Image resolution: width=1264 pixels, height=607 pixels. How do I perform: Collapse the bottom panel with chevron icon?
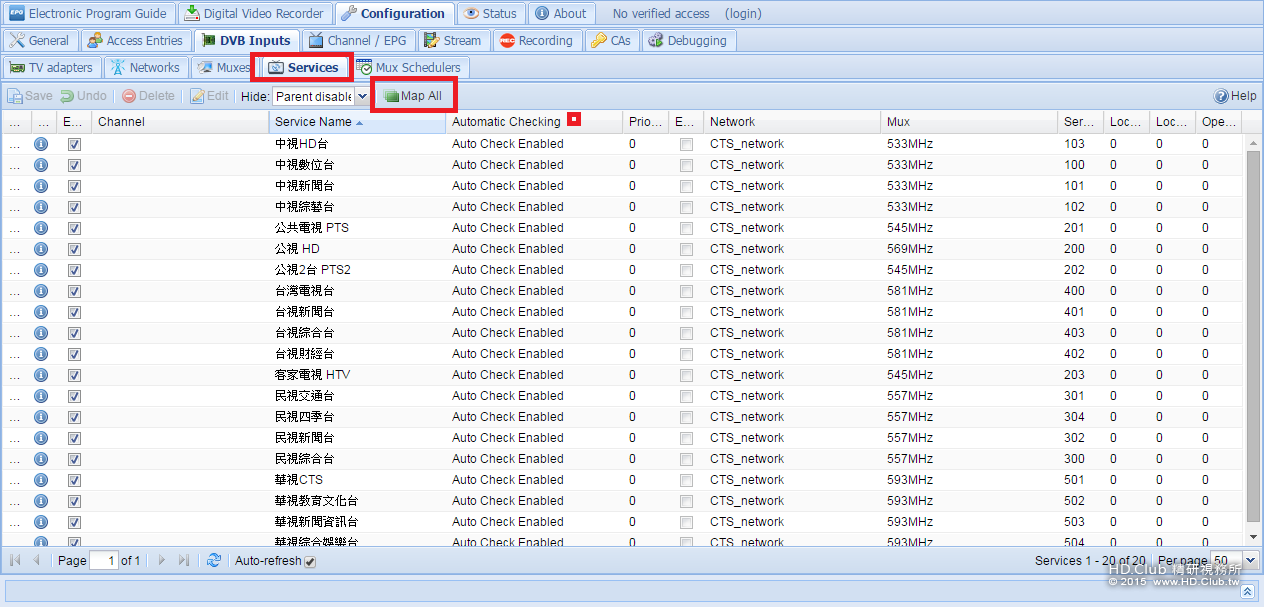coord(1247,591)
